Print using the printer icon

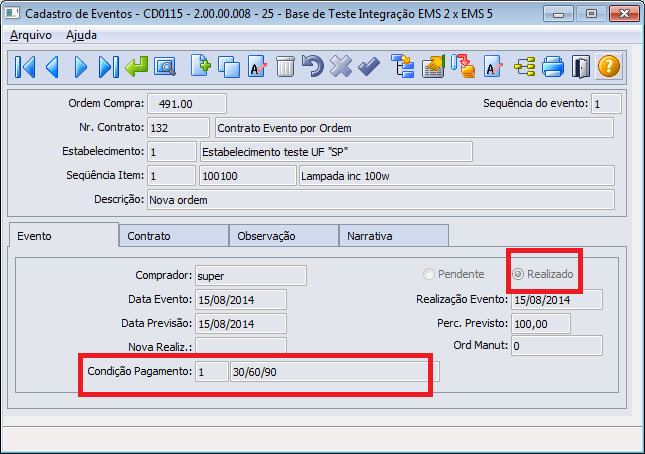tap(553, 67)
